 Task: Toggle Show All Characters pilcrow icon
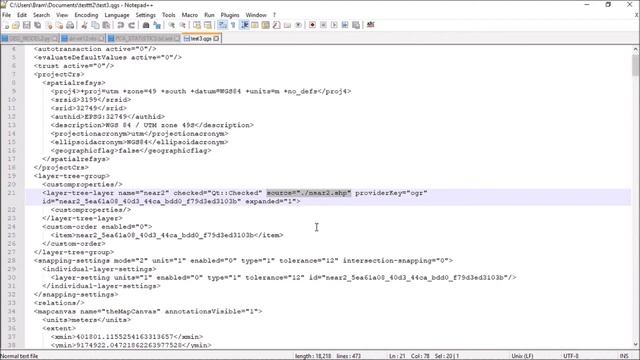click(233, 25)
